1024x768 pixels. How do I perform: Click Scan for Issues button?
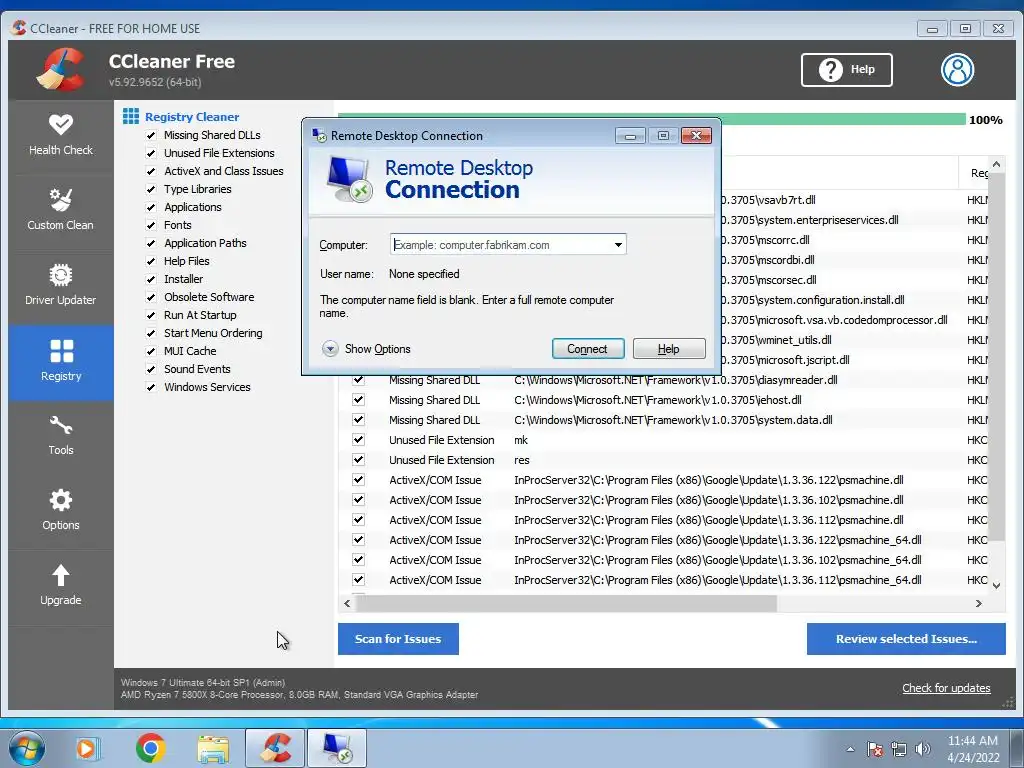(398, 639)
